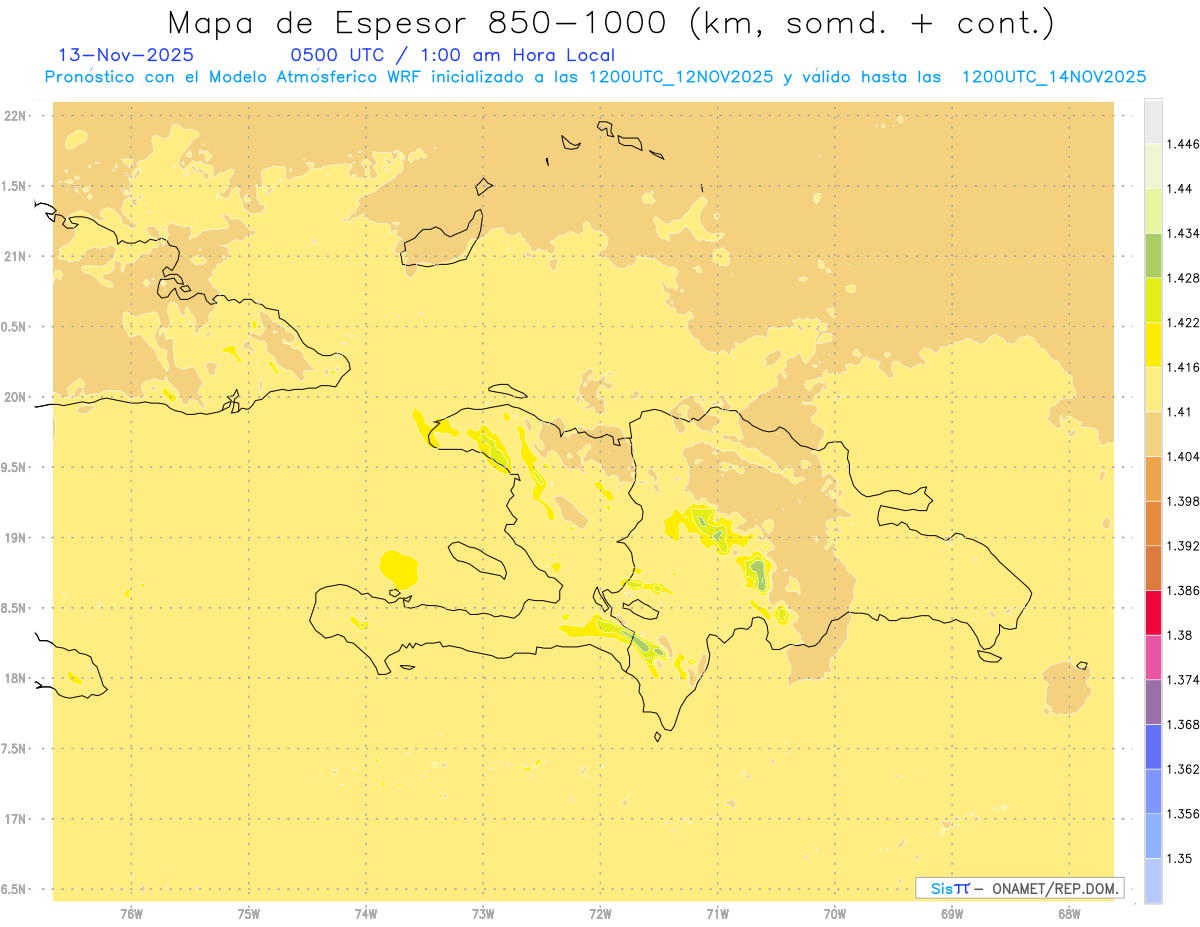
Task: Click the '70W' longitude label
Action: (x=835, y=913)
